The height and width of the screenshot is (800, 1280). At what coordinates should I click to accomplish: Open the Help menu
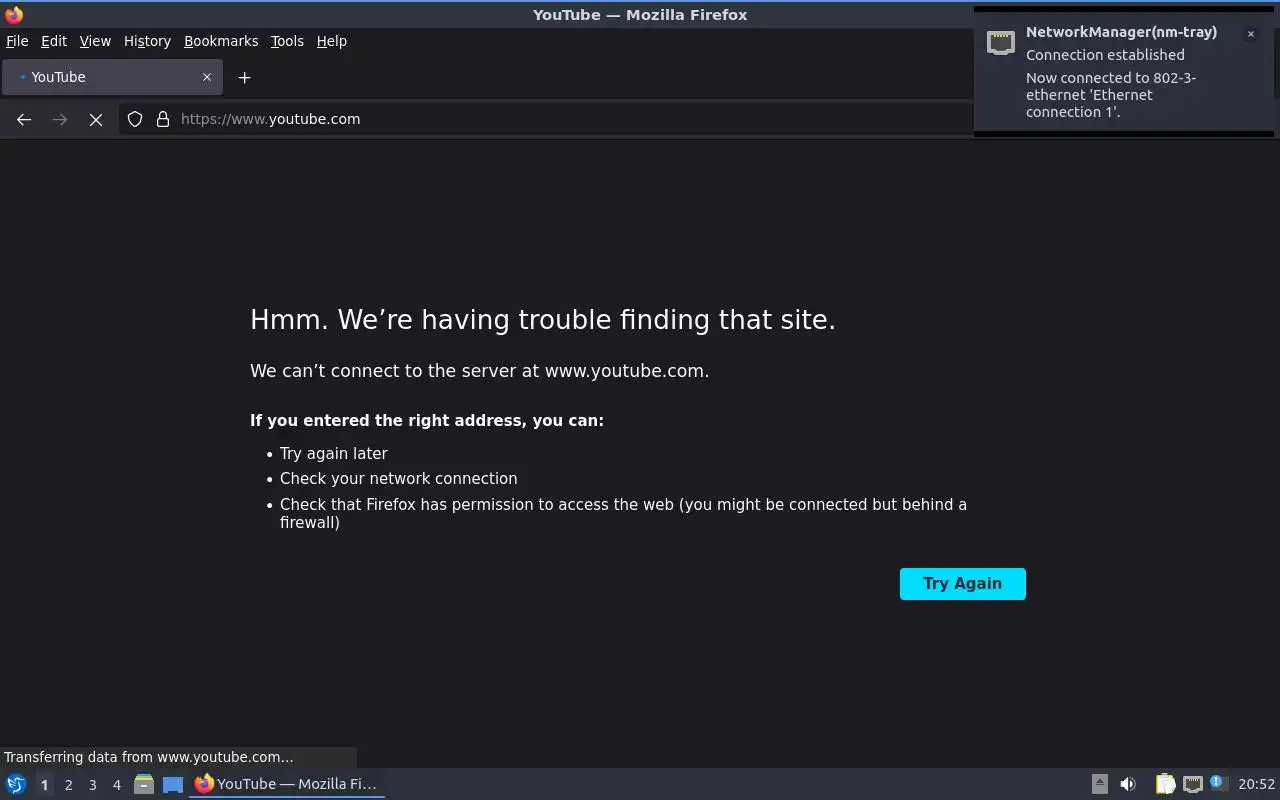331,41
